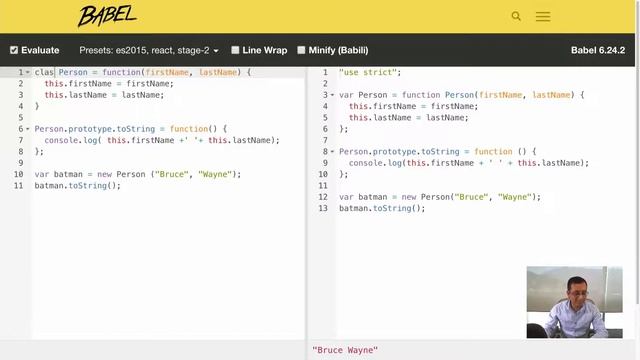Click input line 2 this.firstName assignment

109,84
